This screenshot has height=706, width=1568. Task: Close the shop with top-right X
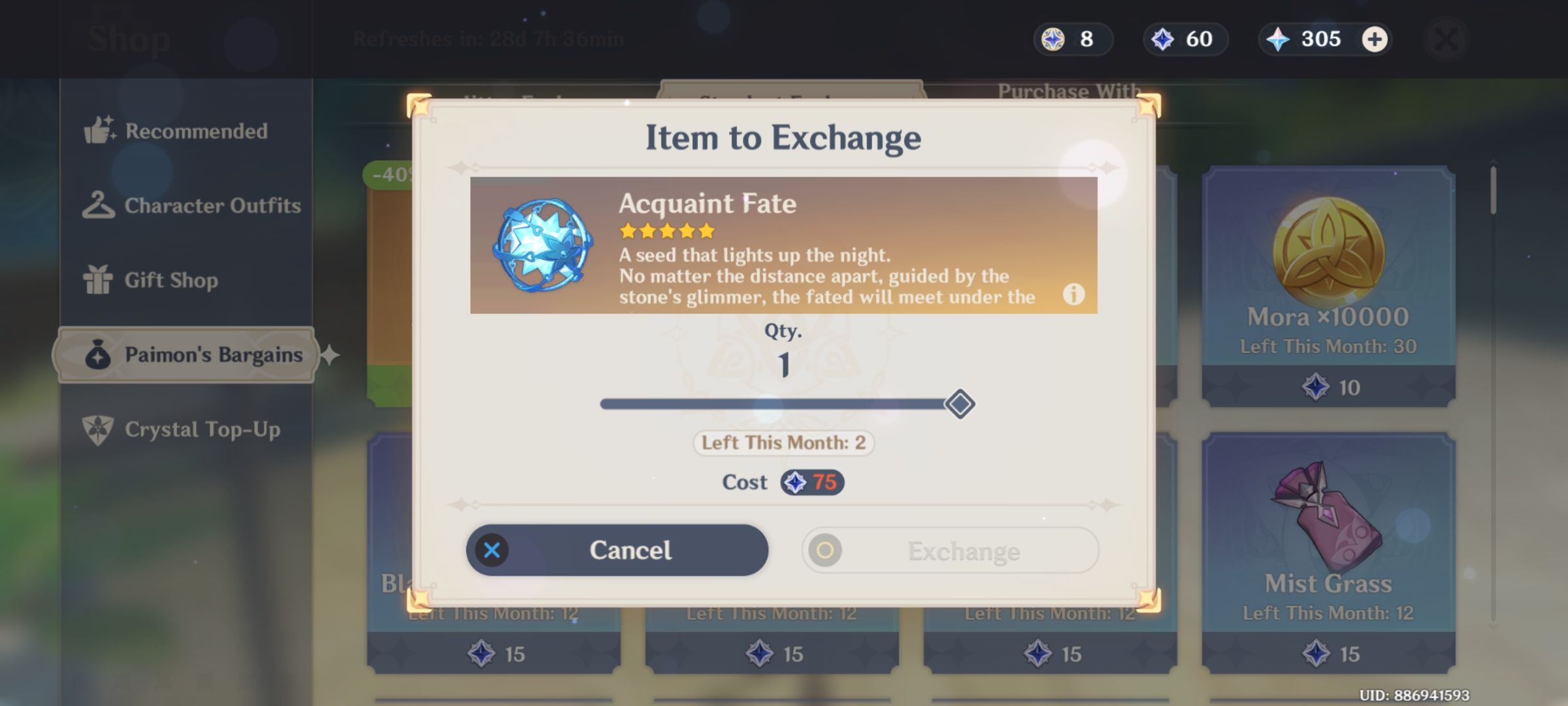[x=1446, y=40]
